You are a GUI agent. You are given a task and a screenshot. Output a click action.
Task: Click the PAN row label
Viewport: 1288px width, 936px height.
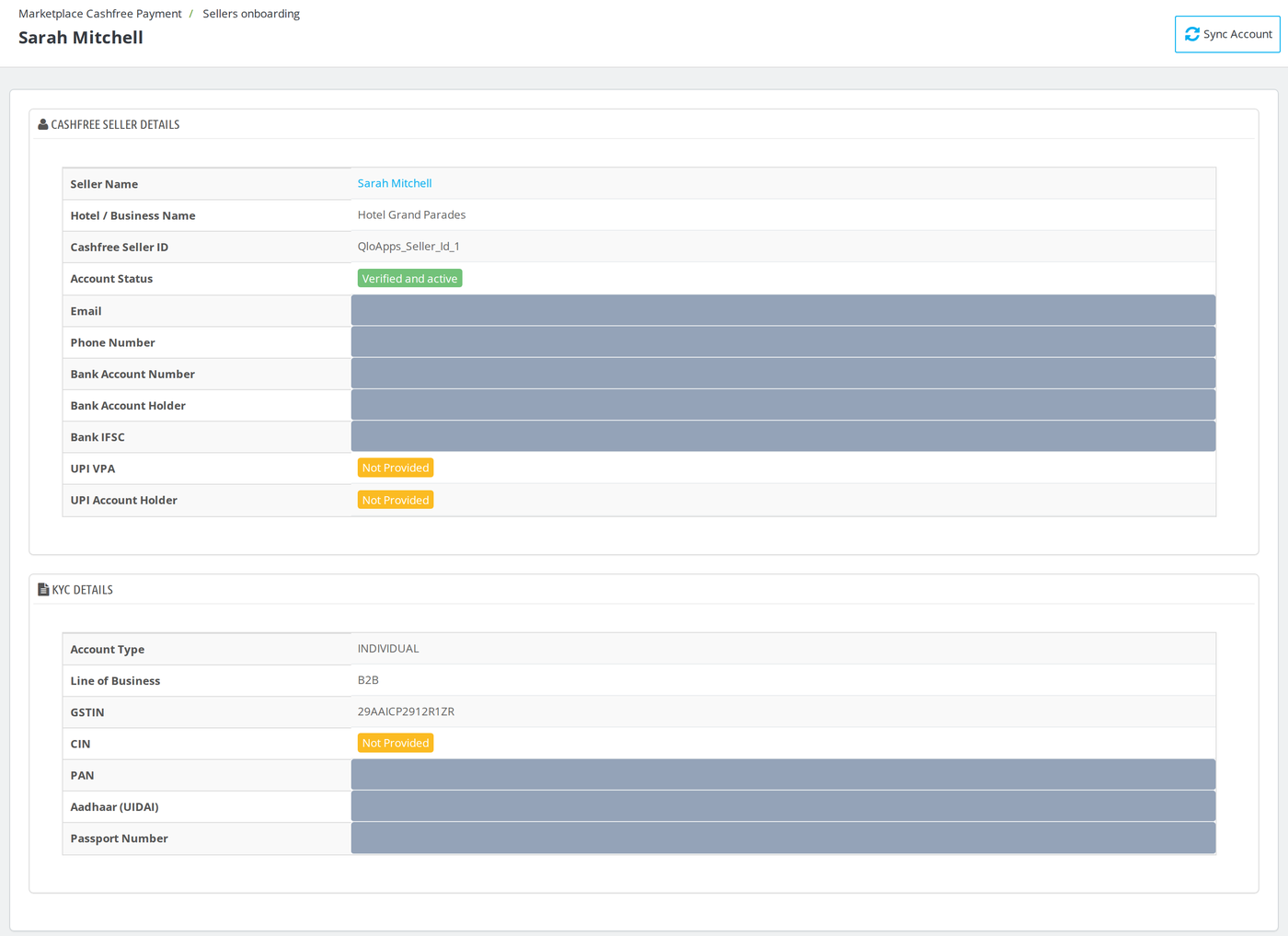(82, 775)
